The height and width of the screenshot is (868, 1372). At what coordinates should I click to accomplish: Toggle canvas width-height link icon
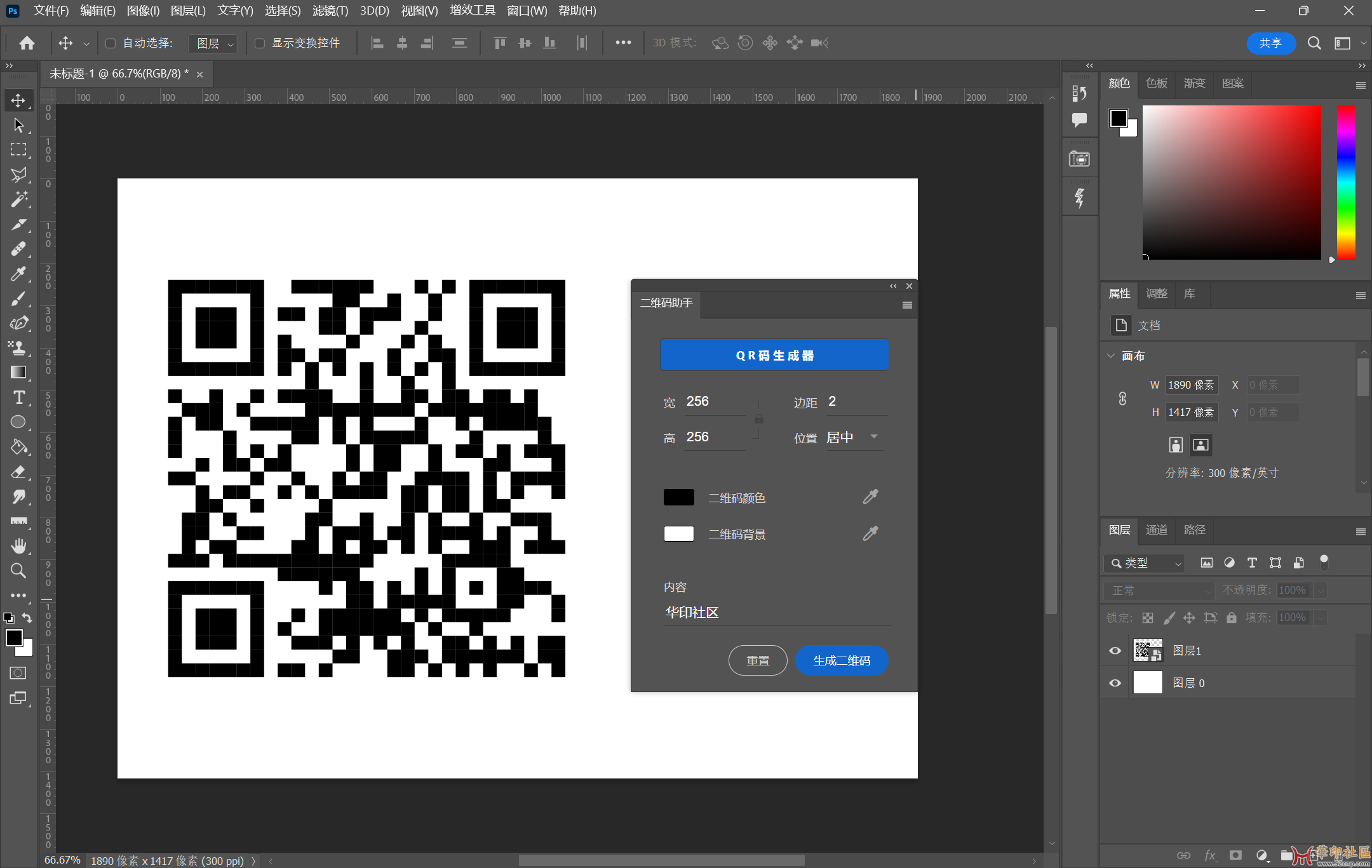tap(1122, 399)
